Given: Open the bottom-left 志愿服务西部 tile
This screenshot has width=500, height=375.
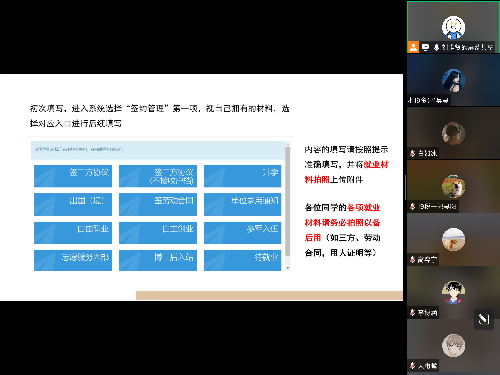Looking at the screenshot, I should (x=73, y=260).
